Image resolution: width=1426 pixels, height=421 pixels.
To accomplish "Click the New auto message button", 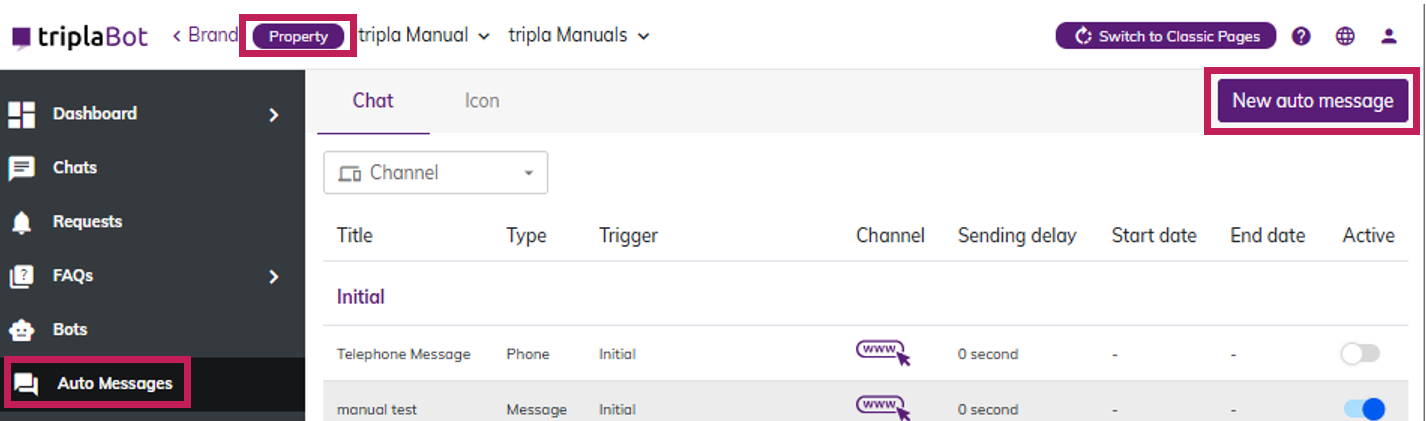I will click(1312, 101).
